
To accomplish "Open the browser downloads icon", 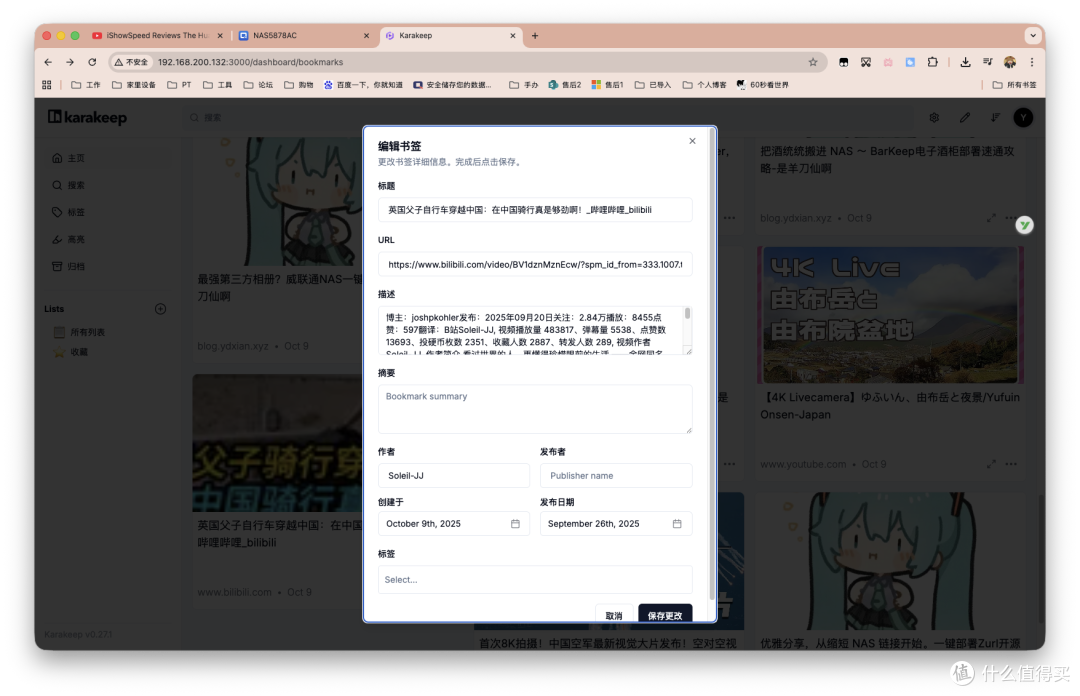I will [965, 62].
